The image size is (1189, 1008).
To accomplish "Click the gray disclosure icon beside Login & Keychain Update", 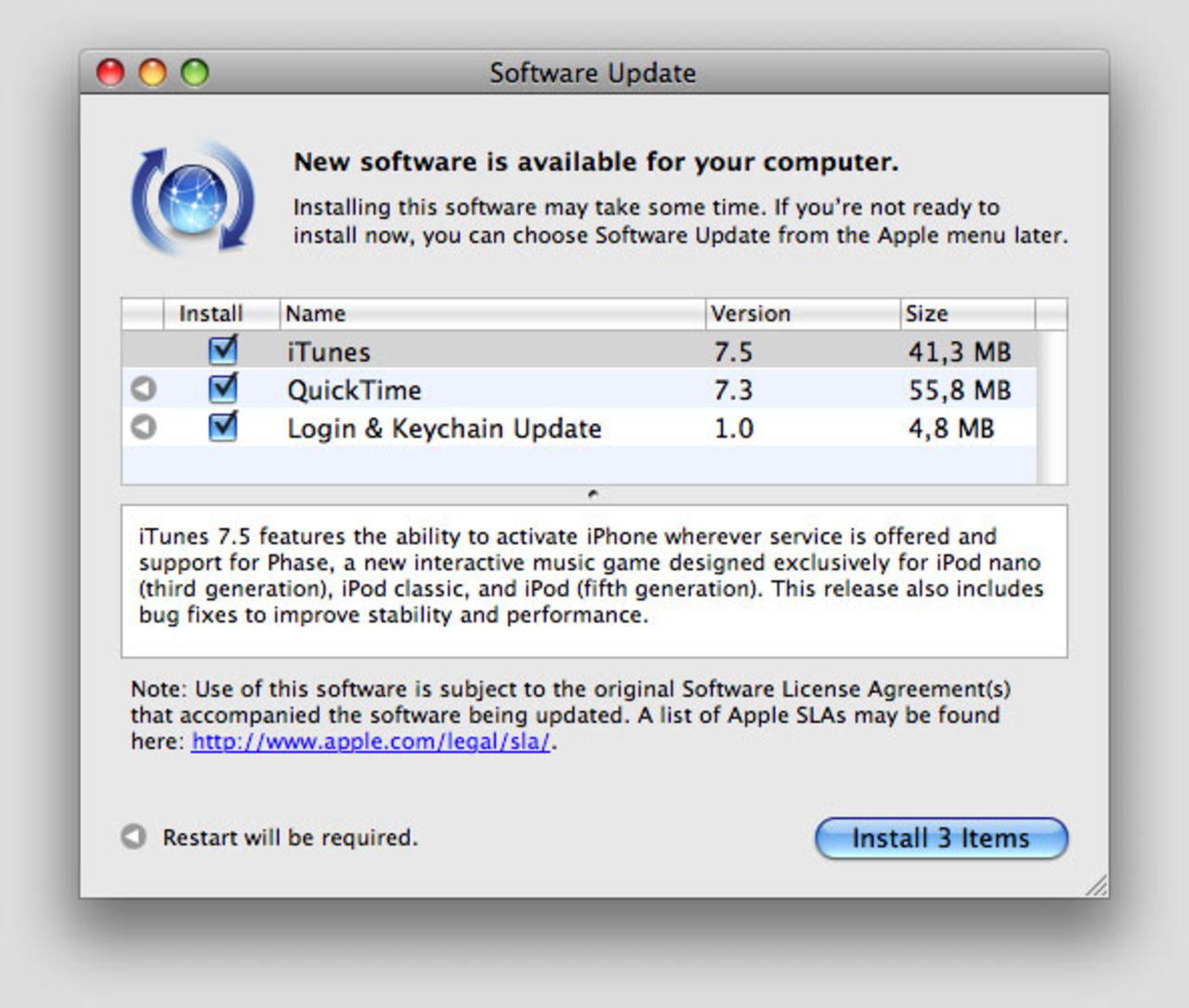I will pos(142,427).
